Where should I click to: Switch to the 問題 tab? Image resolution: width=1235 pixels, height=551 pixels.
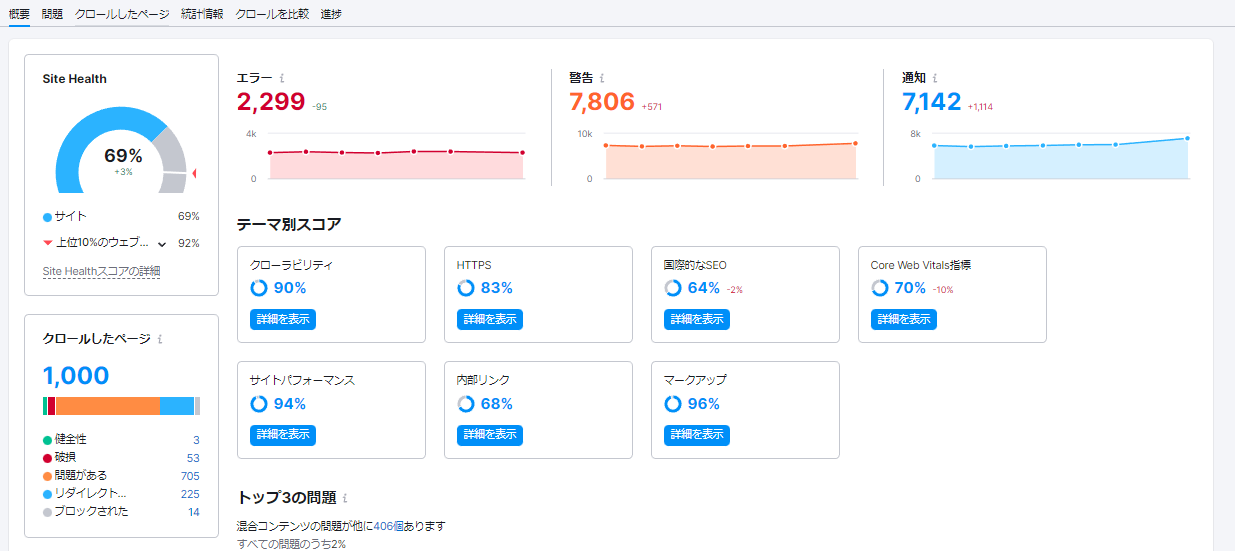coord(52,14)
